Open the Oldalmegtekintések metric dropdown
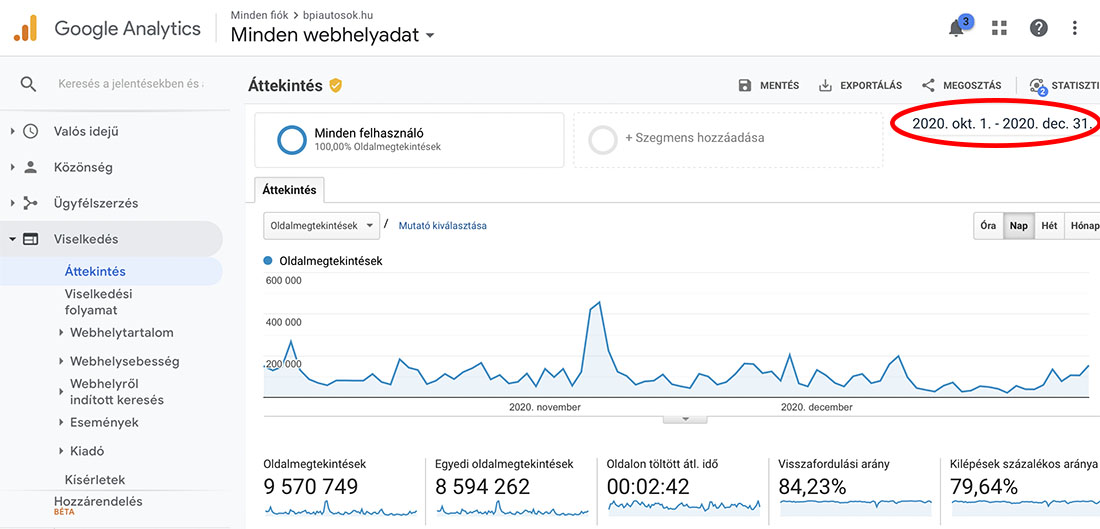The width and height of the screenshot is (1100, 529). point(321,226)
